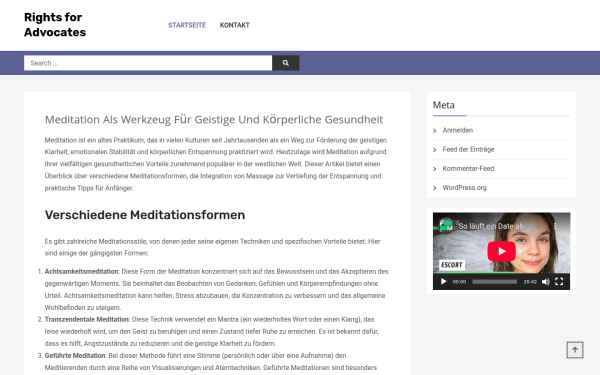
Task: Click the video title So läuft ein Date ab
Action: 491,226
